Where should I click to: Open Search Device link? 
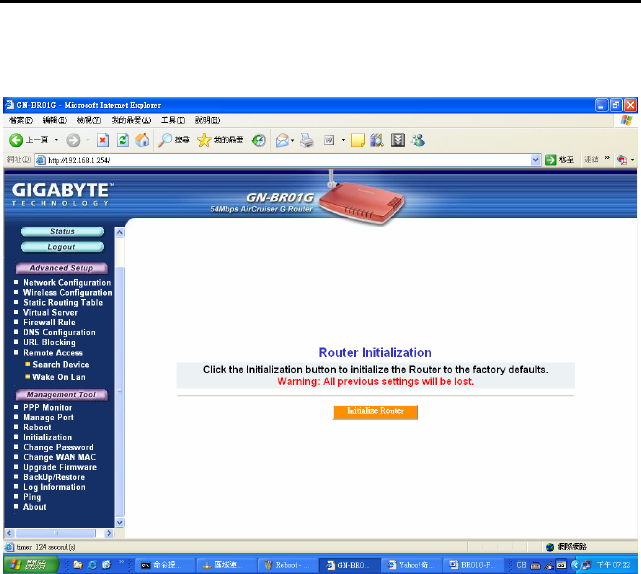61,365
